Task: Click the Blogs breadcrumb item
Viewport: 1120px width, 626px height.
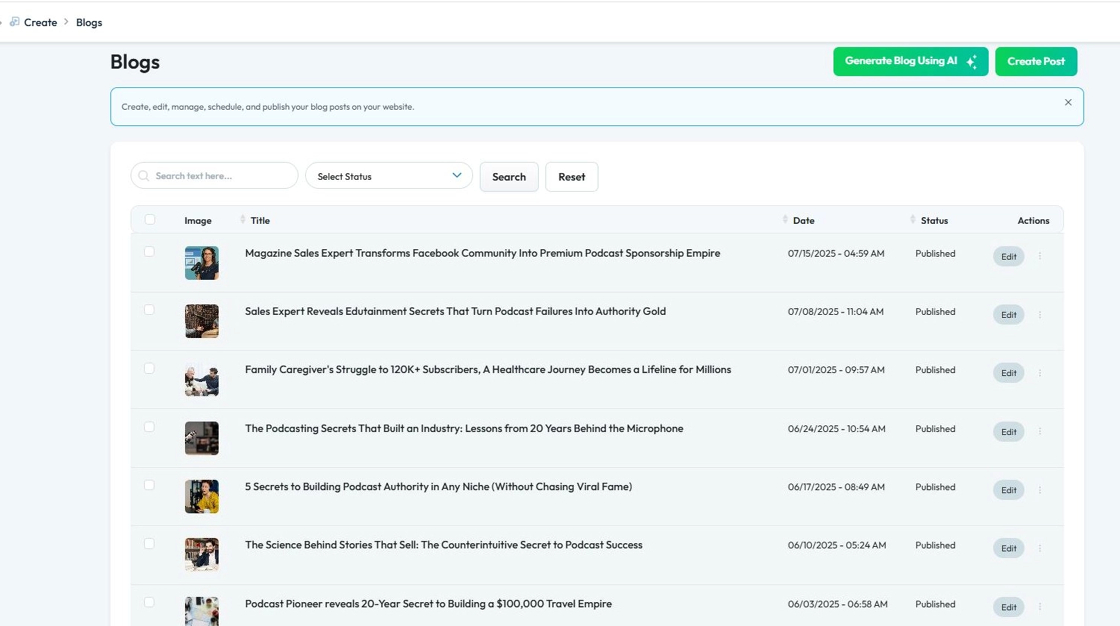Action: click(x=89, y=22)
